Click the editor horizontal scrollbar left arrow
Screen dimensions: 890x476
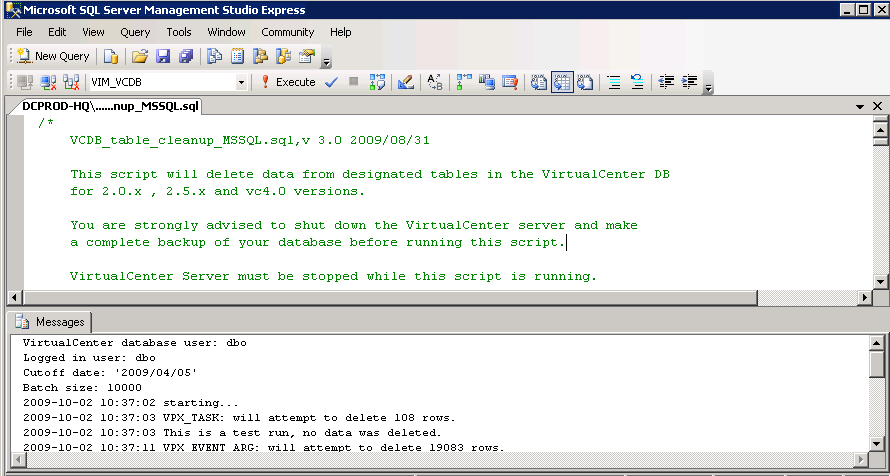pos(15,297)
